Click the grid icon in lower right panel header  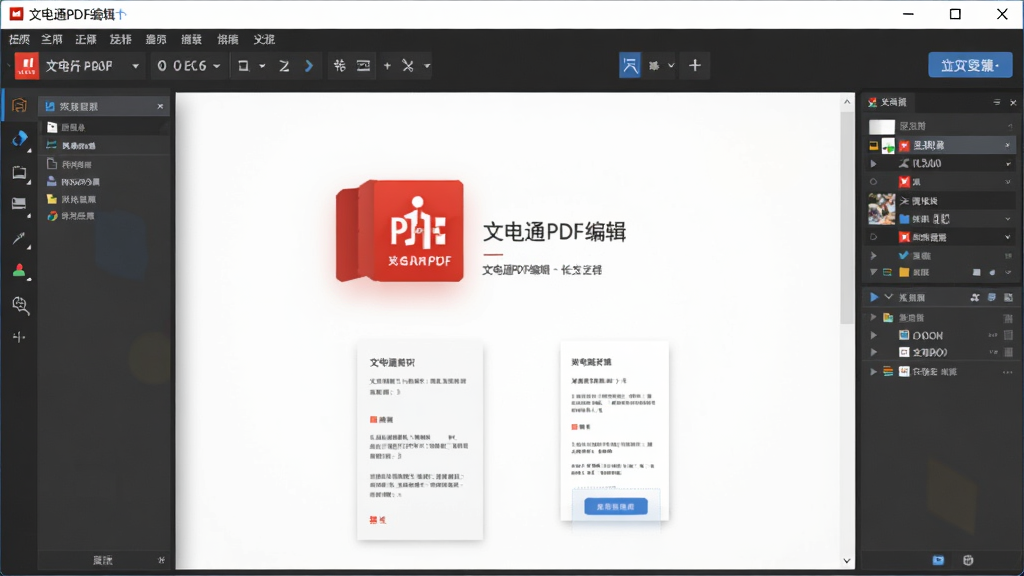click(x=1008, y=297)
